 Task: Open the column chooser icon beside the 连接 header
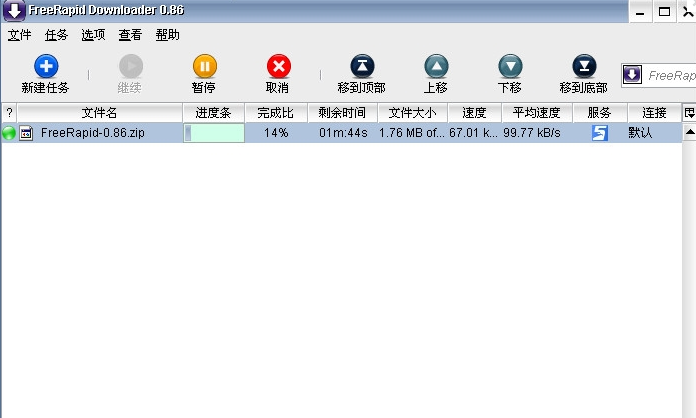point(689,113)
